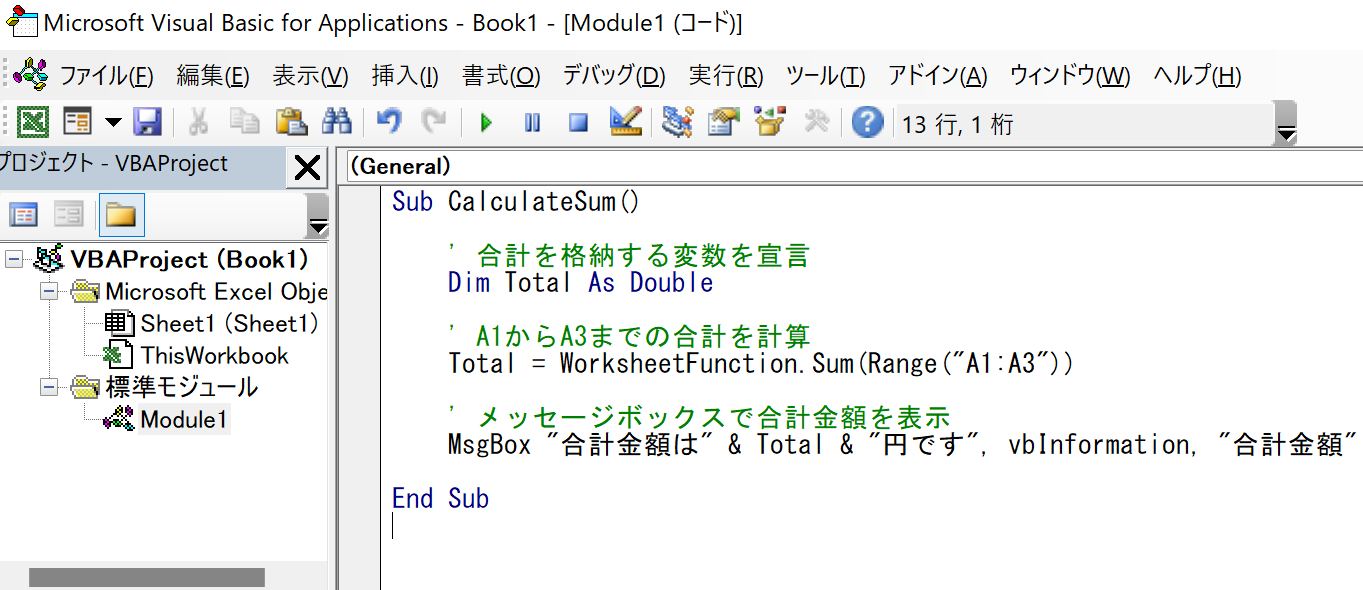Image resolution: width=1363 pixels, height=590 pixels.
Task: Open the デバッグ(D) menu
Action: 613,76
